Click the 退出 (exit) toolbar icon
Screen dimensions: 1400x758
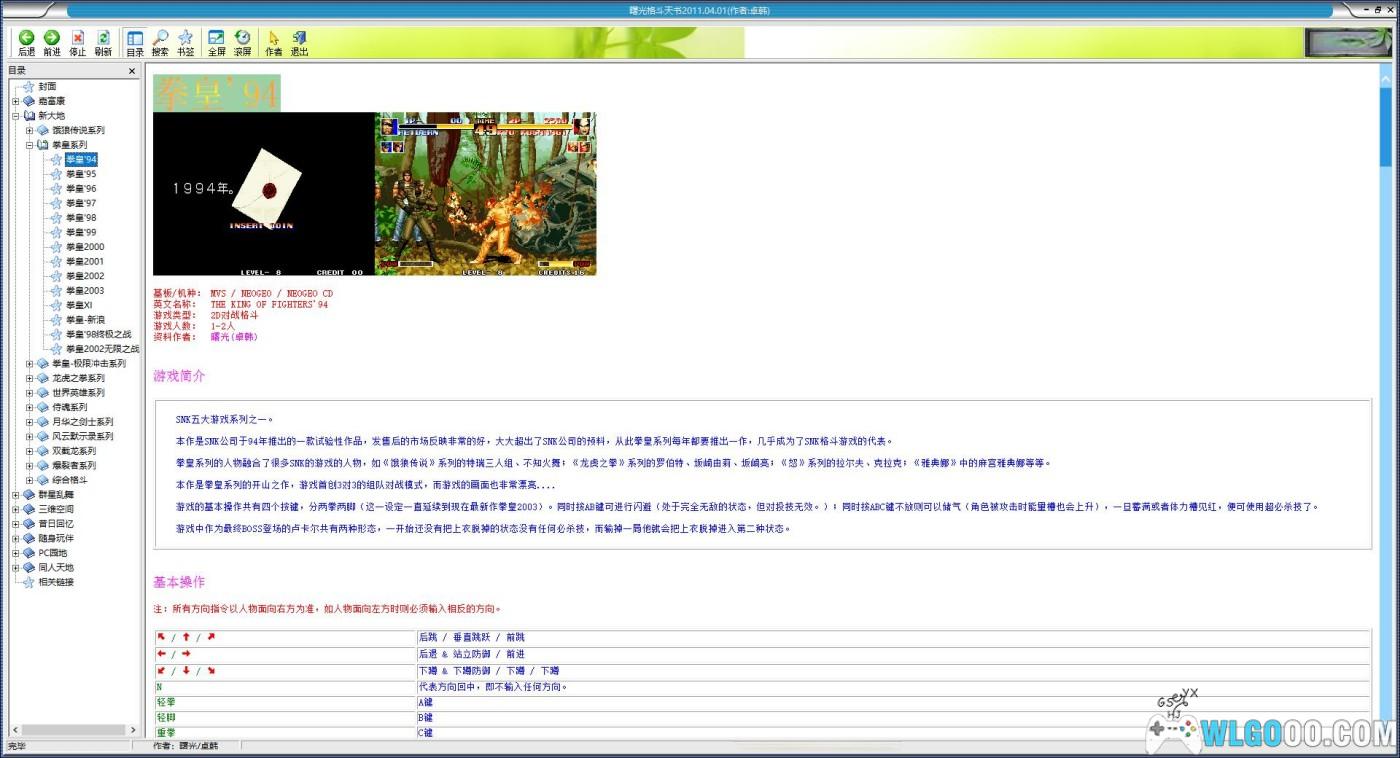click(x=299, y=42)
